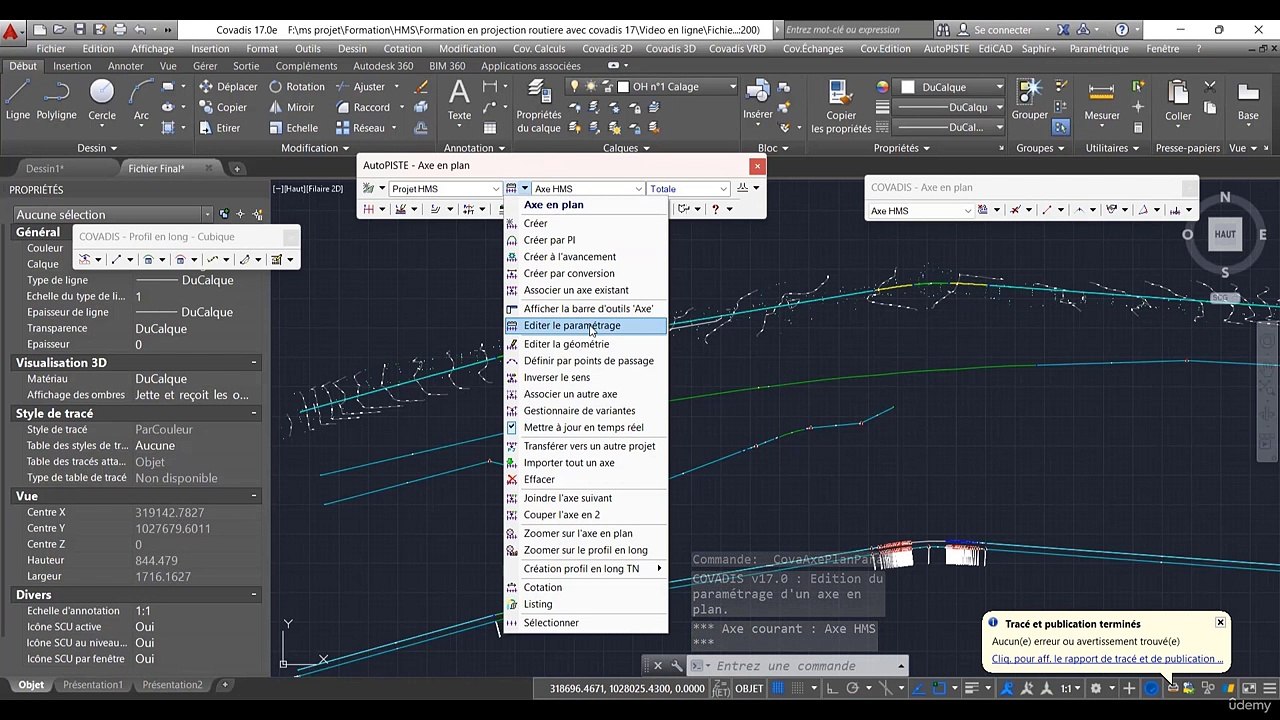
Task: Open the Totale dropdown in AutoPISTE
Action: (688, 189)
